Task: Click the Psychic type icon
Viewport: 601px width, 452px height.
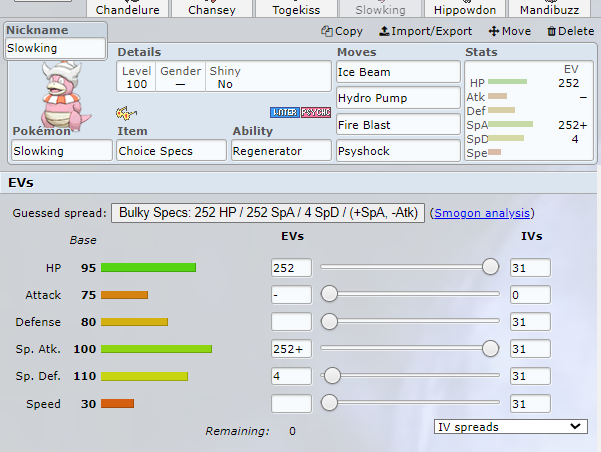Action: pos(316,112)
